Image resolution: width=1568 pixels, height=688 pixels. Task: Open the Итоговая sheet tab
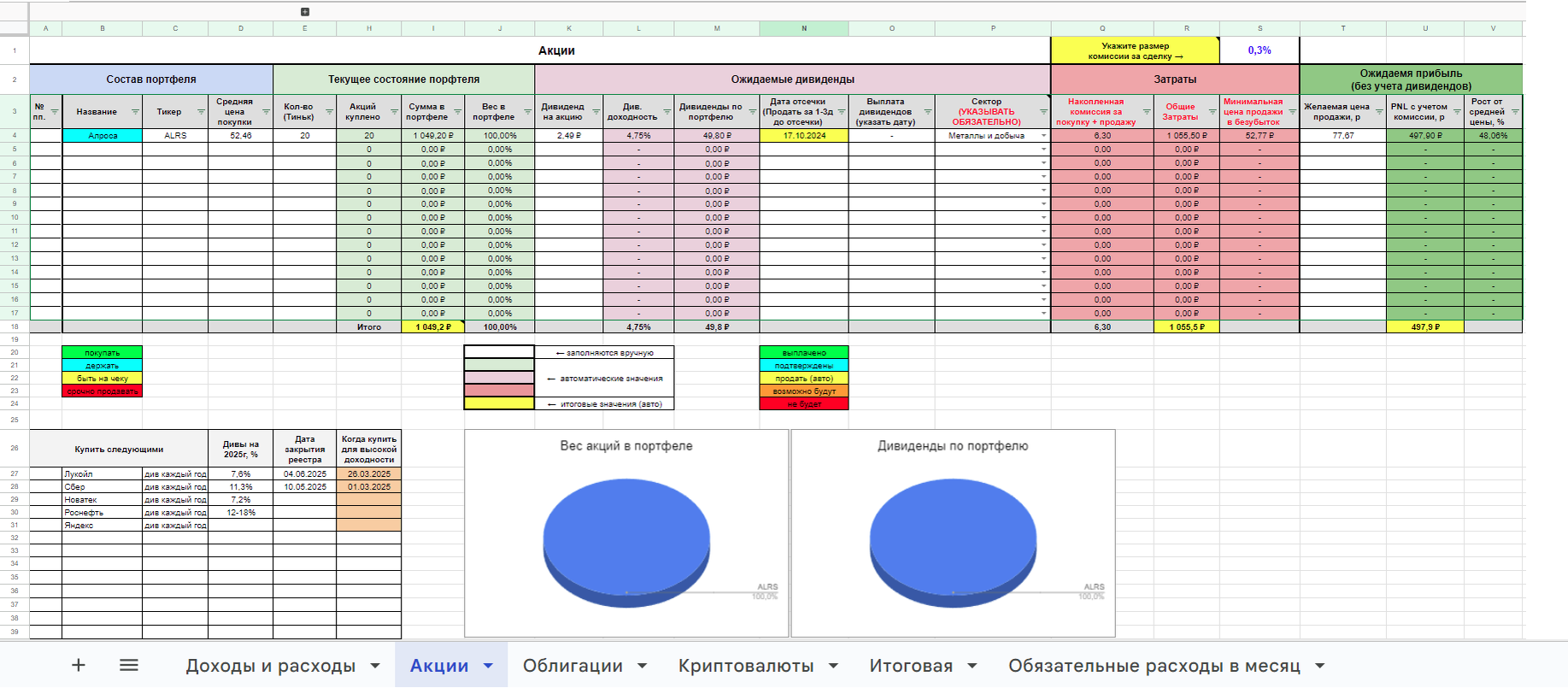tap(911, 666)
